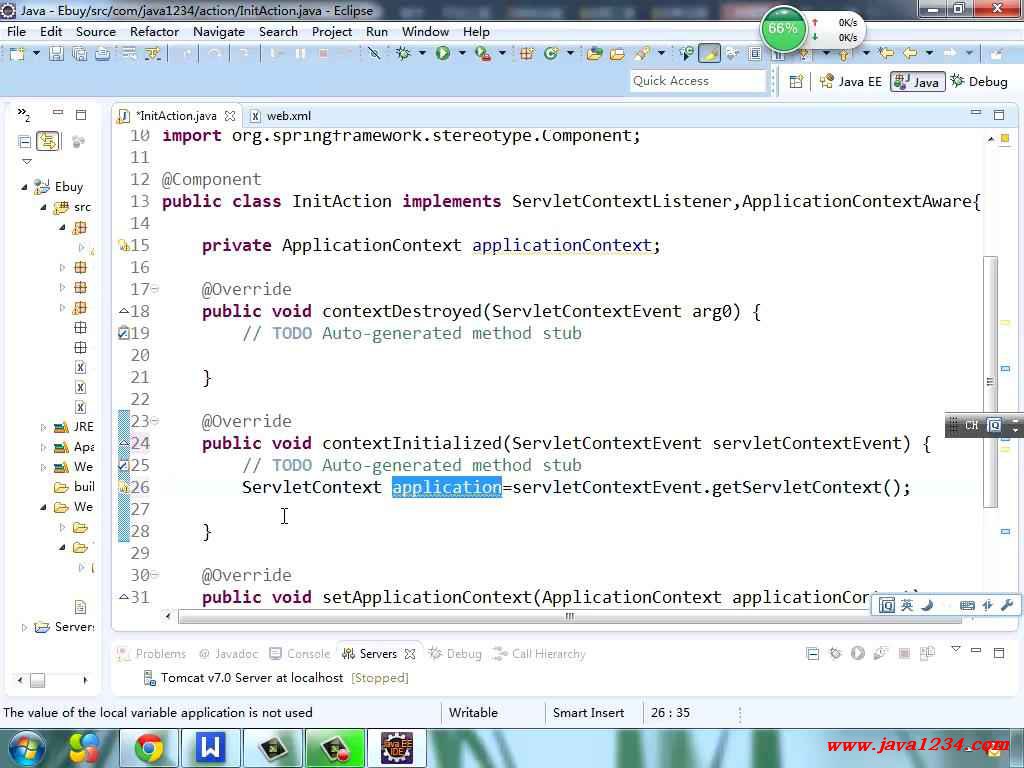Expand the Servers project node
Viewport: 1024px width, 768px height.
tap(24, 628)
